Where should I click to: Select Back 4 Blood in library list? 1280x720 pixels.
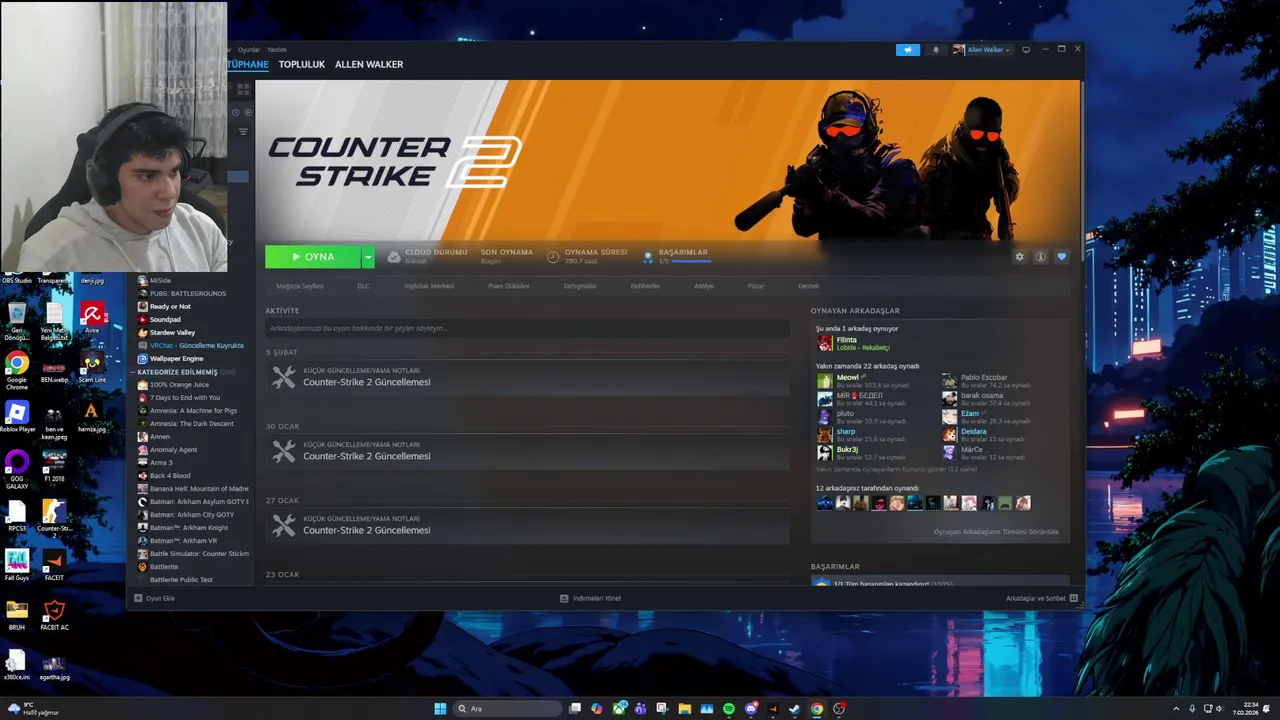point(170,476)
